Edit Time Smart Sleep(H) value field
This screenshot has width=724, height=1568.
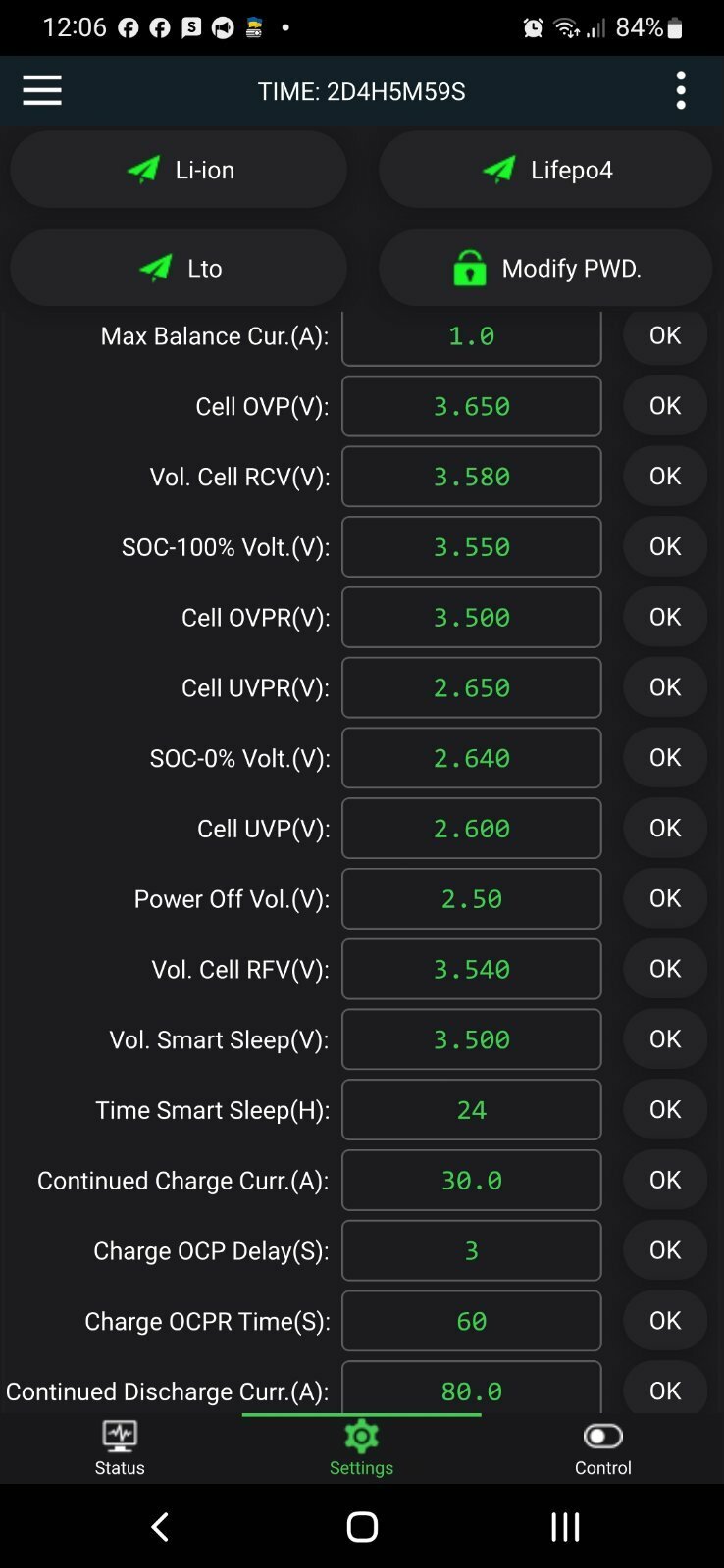click(471, 1110)
